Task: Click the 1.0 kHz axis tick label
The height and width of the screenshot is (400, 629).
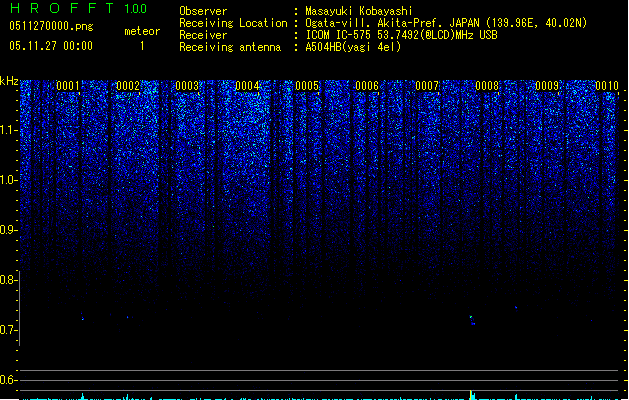Action: [x=8, y=180]
